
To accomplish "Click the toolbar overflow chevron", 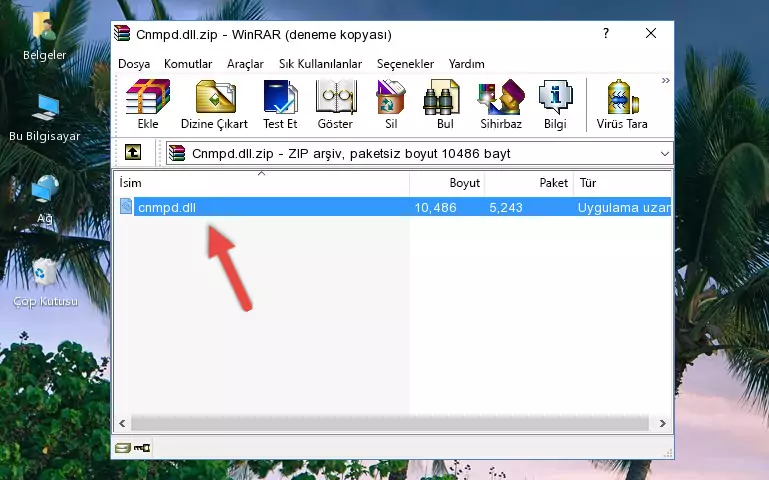I will [665, 80].
